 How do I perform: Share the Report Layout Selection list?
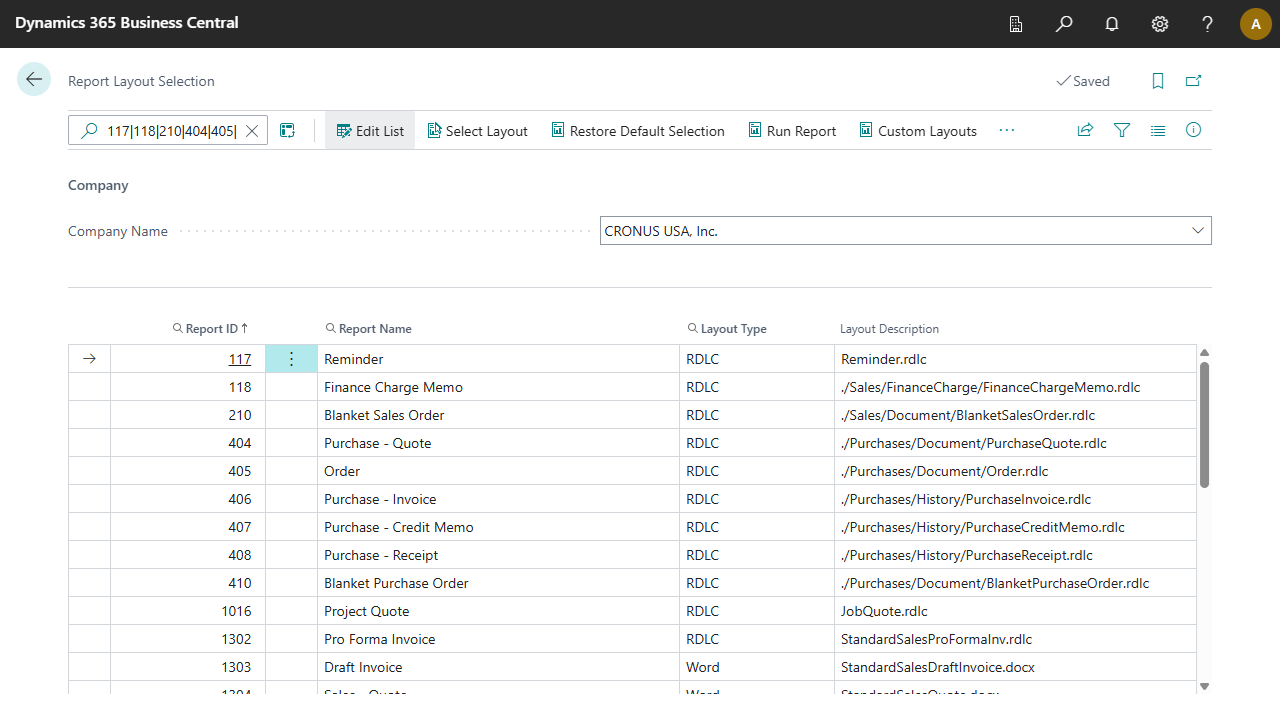pos(1085,130)
